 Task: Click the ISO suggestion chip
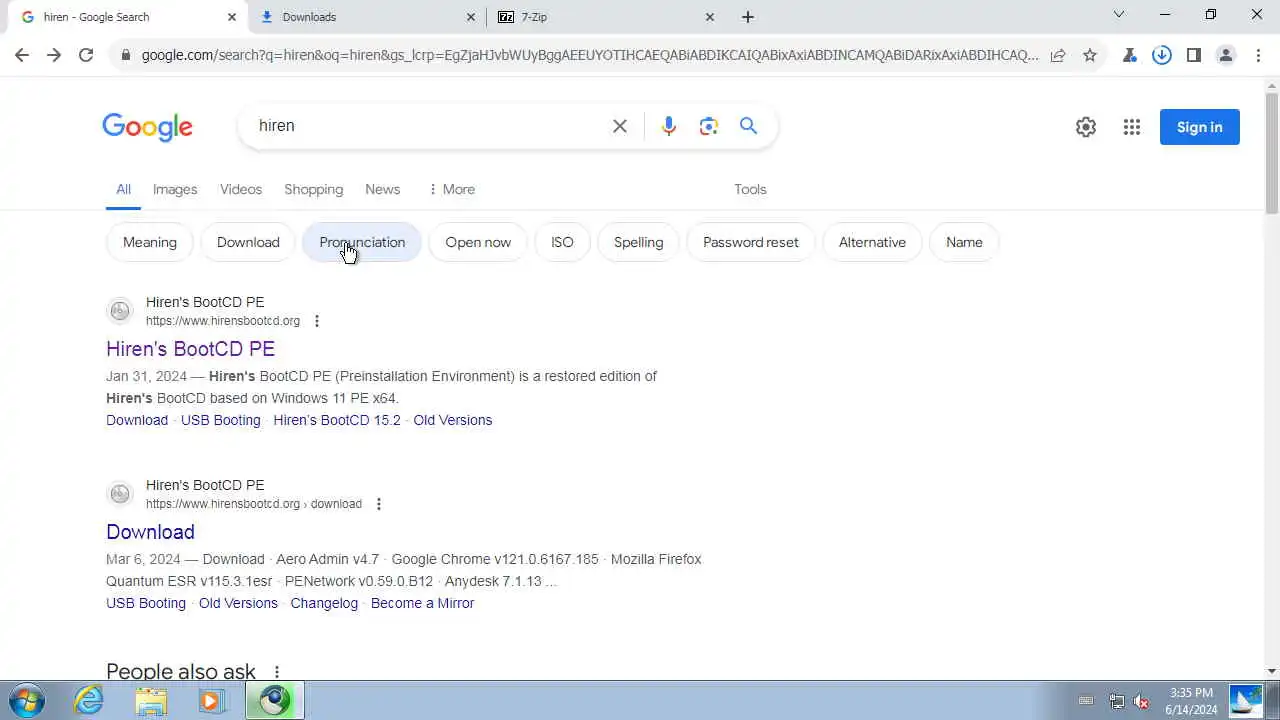coord(562,242)
